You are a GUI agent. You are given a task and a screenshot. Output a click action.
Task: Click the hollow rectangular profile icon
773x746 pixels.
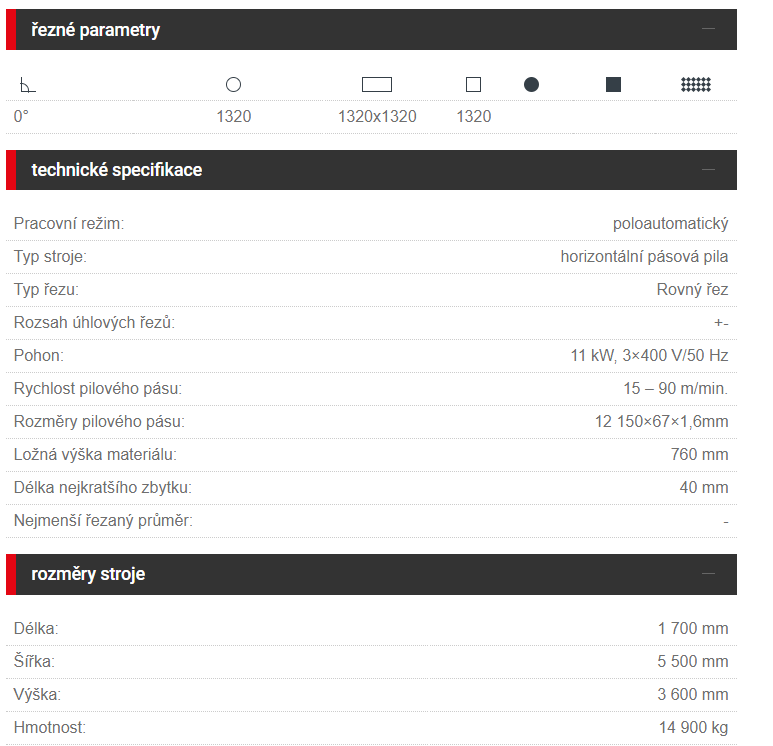(377, 85)
